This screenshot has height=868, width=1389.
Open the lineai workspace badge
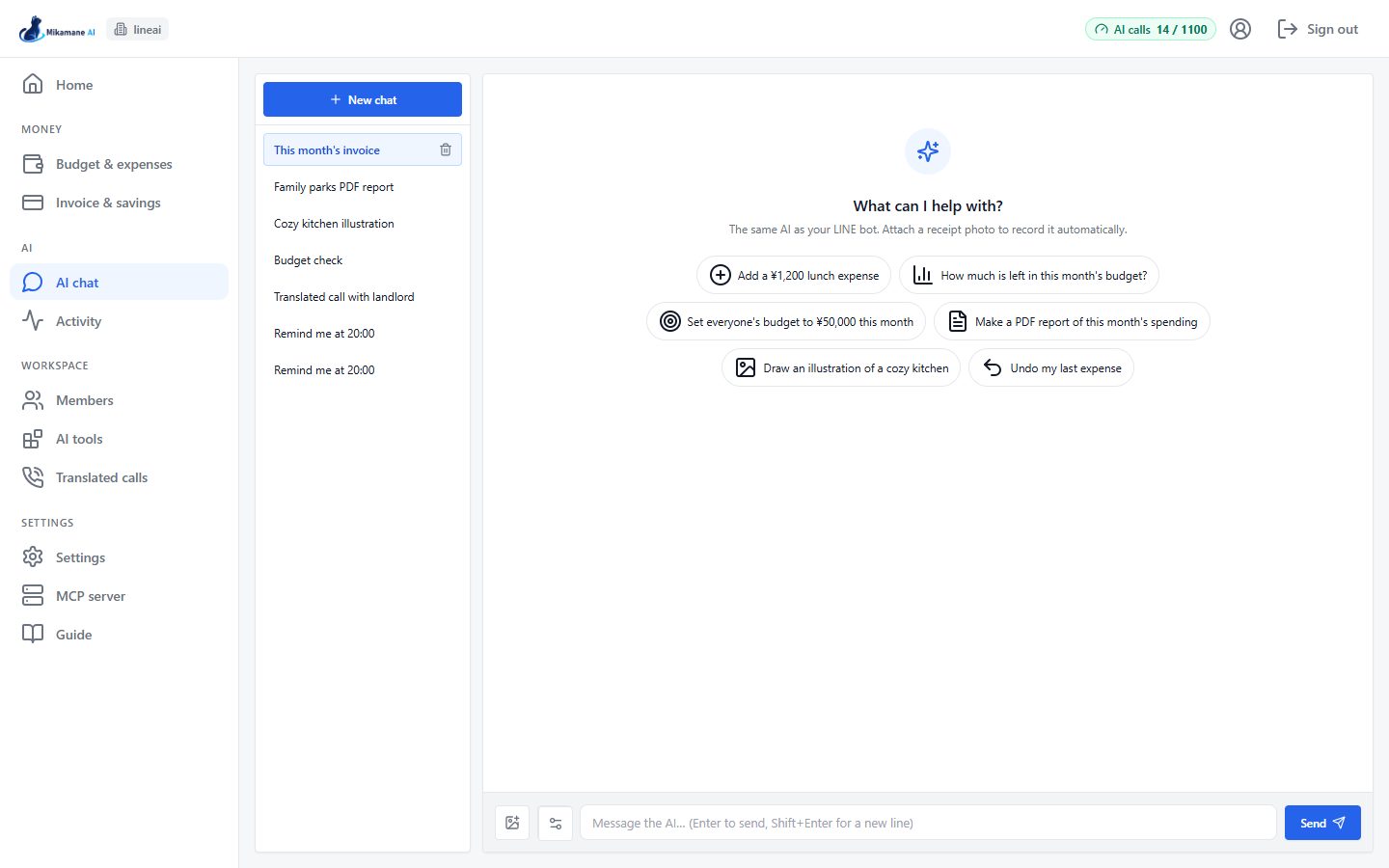(x=138, y=29)
